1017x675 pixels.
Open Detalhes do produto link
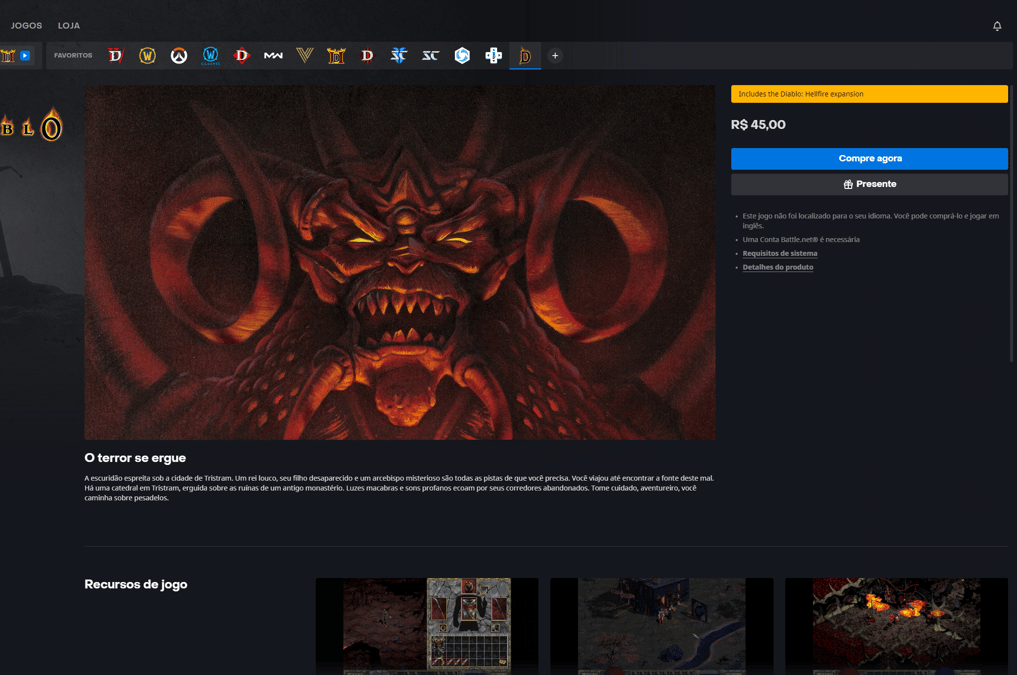click(778, 267)
